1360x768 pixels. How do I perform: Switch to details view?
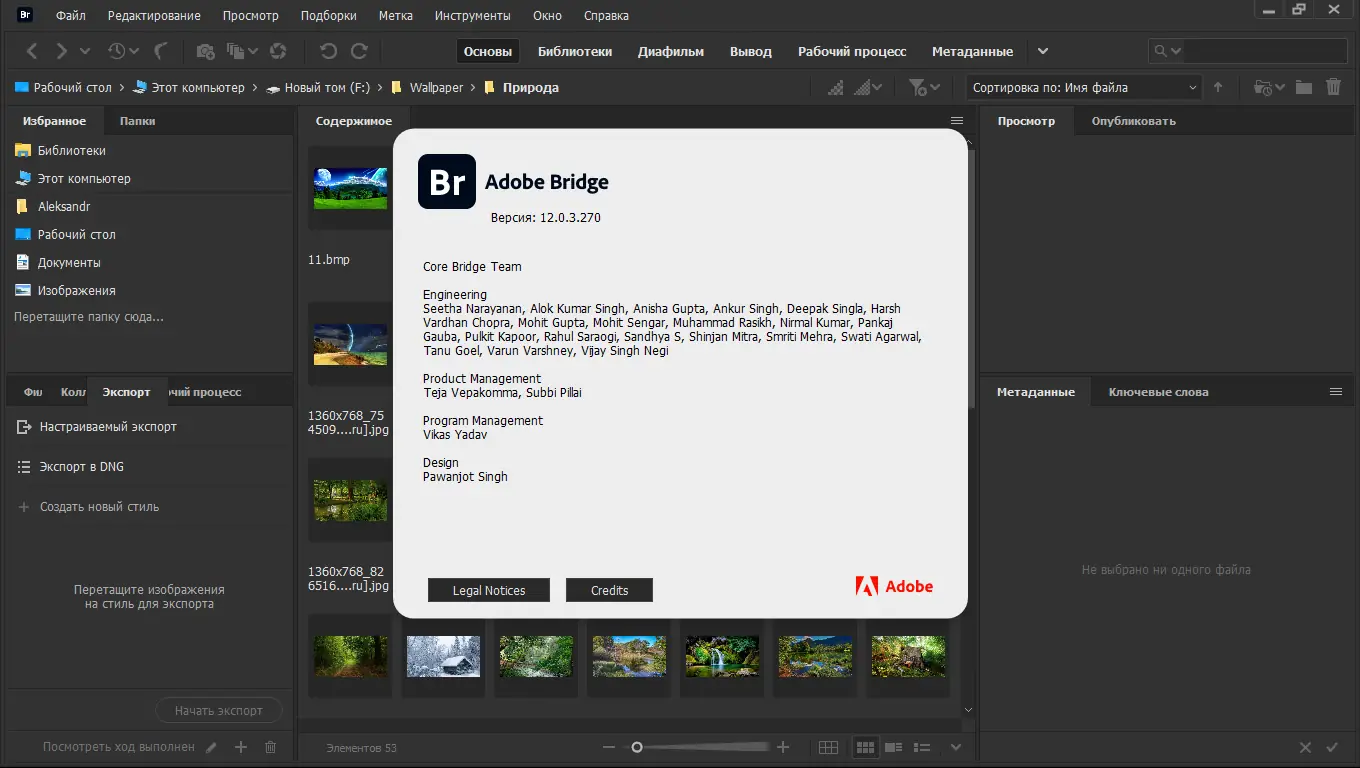pyautogui.click(x=894, y=747)
